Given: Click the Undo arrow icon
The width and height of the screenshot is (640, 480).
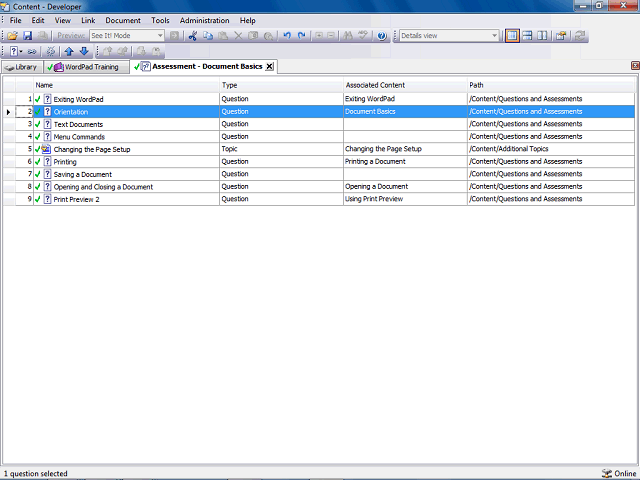Looking at the screenshot, I should [x=287, y=36].
